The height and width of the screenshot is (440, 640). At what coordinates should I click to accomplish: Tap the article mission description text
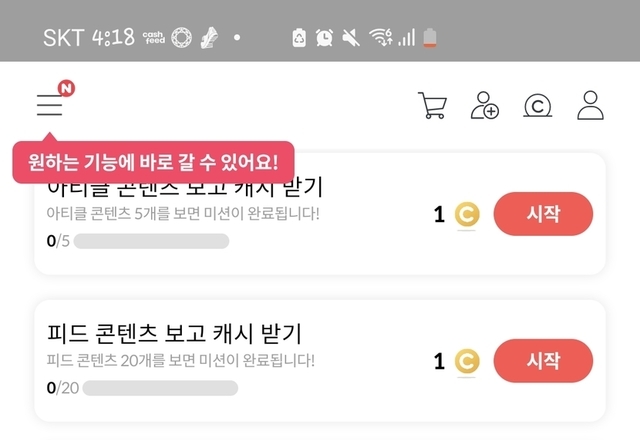tap(183, 213)
